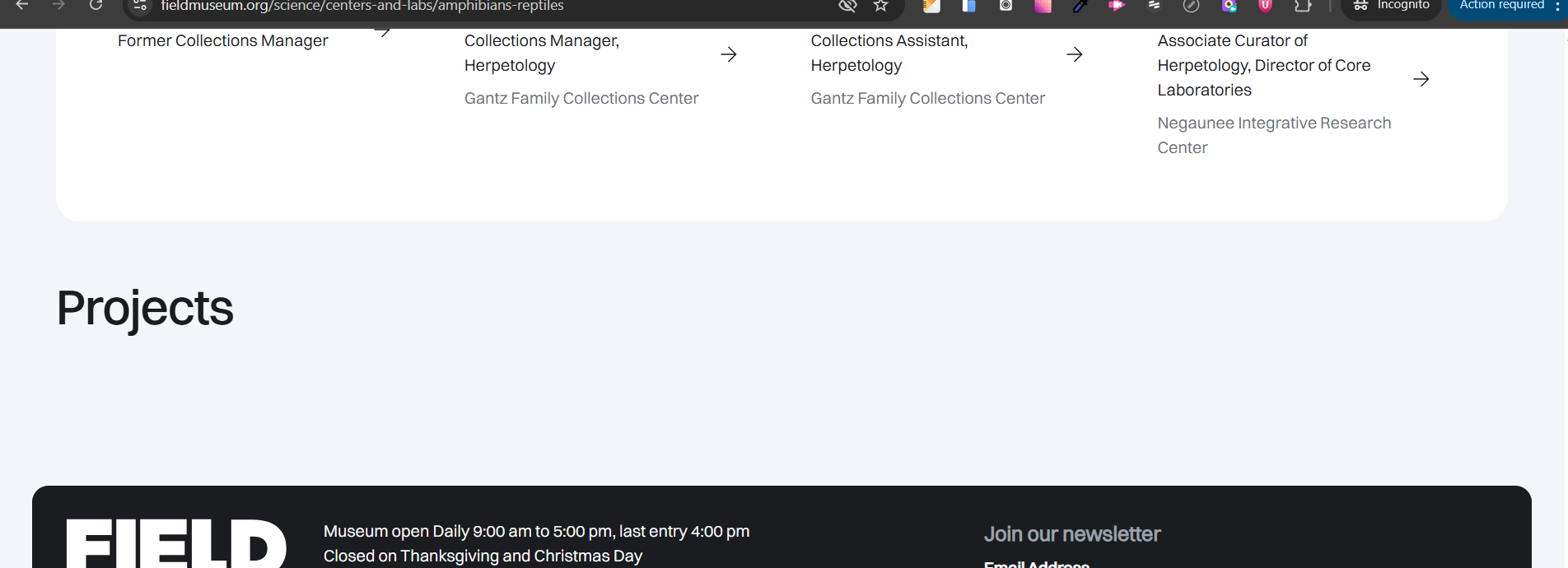Click the crossed-out eye icon in address bar
The width and height of the screenshot is (1568, 568).
click(x=847, y=6)
